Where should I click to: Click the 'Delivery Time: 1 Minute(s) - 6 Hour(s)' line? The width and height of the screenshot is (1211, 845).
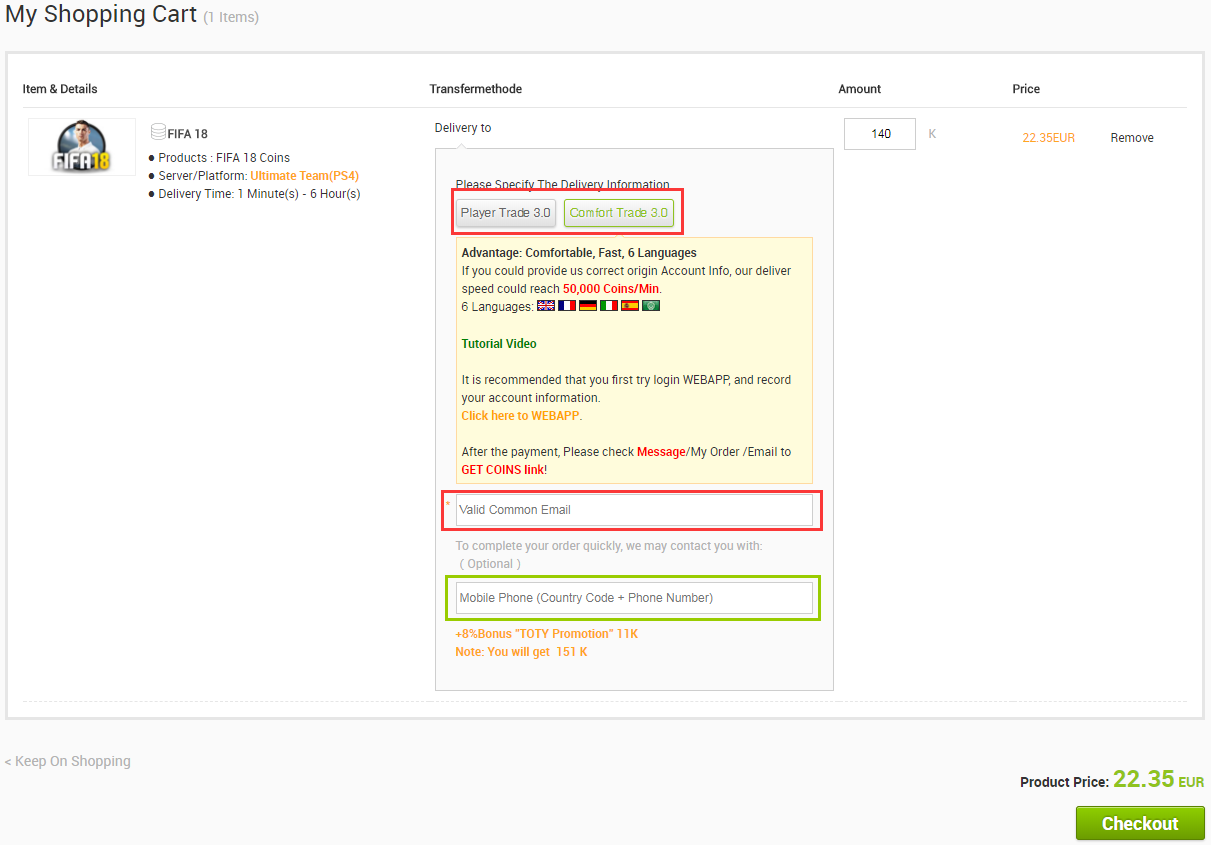pos(259,194)
